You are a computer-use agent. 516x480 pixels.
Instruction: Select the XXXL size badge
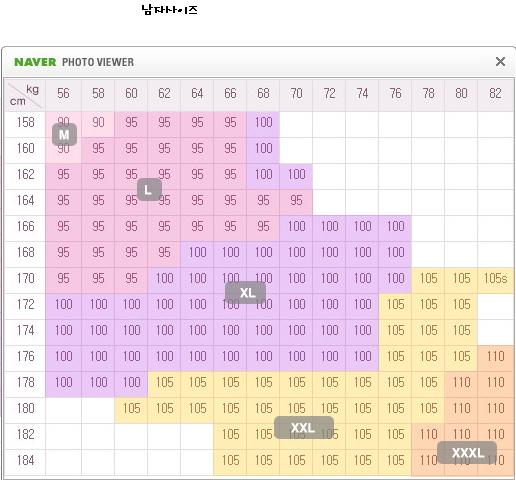tap(467, 452)
